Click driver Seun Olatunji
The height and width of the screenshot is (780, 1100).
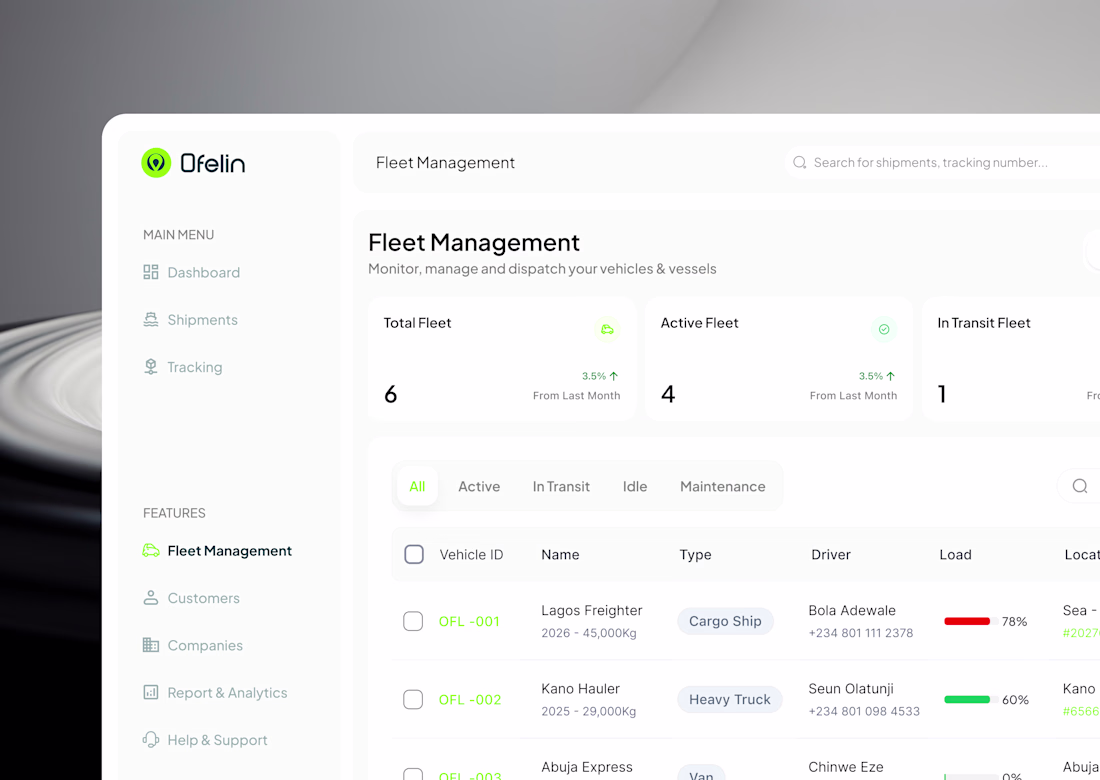(851, 689)
